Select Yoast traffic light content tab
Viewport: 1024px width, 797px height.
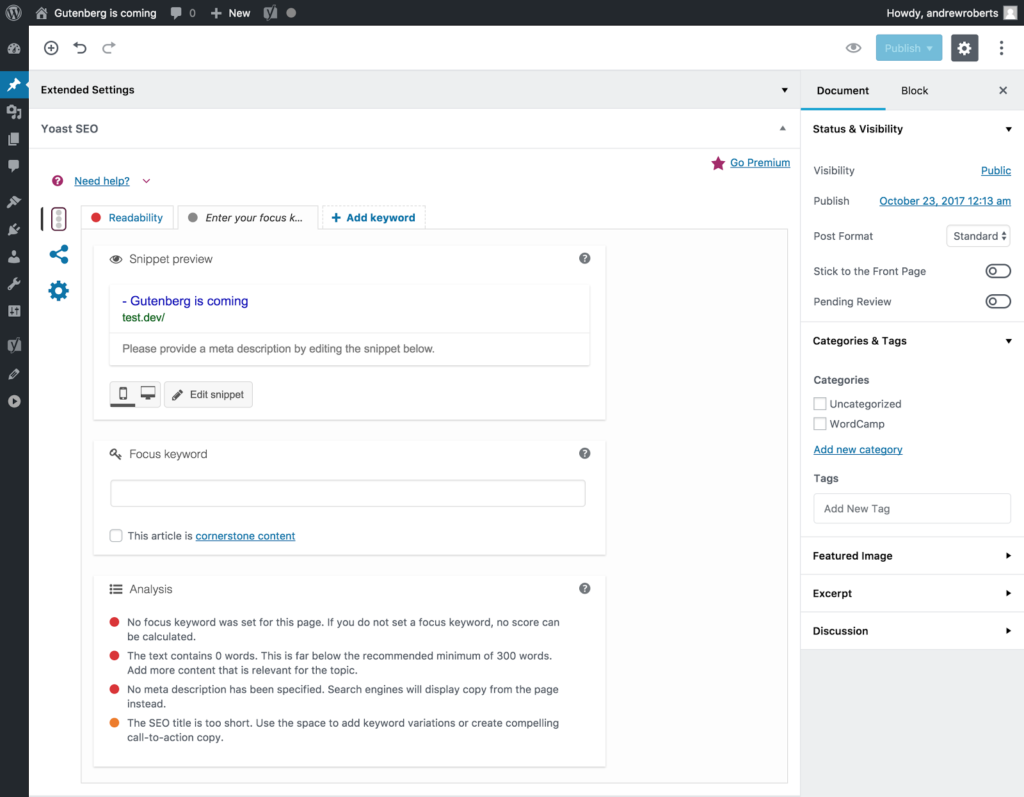pos(58,219)
